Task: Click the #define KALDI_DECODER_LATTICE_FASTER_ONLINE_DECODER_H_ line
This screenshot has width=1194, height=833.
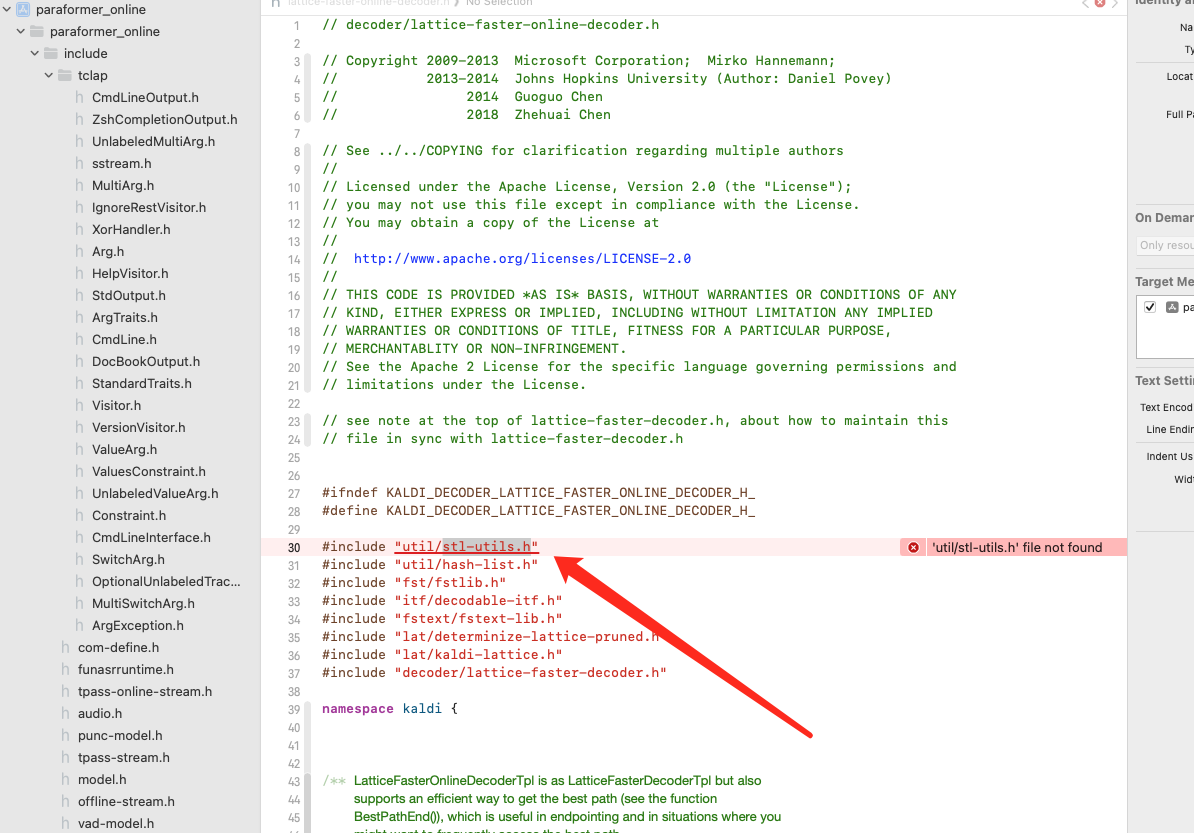Action: (x=538, y=511)
